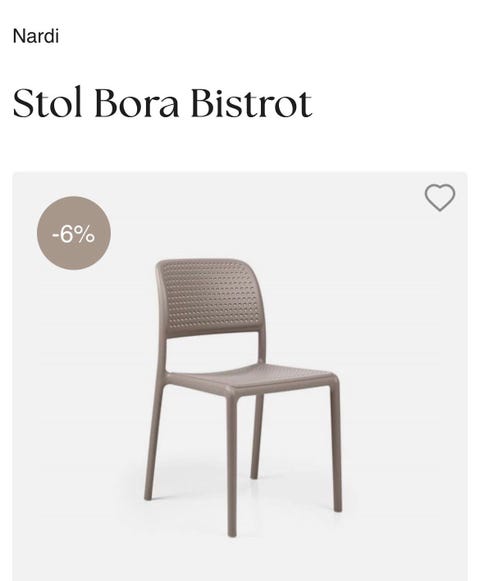This screenshot has height=581, width=480.
Task: Click the chair's rear inner leg
Action: pyautogui.click(x=256, y=436)
